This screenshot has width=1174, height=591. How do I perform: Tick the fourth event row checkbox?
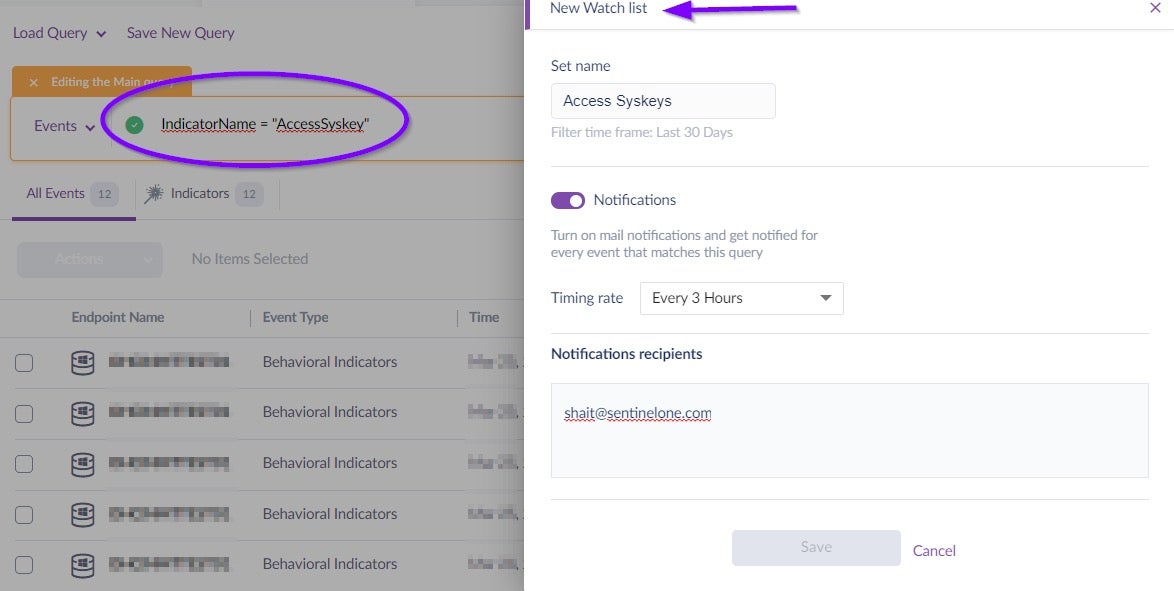24,515
